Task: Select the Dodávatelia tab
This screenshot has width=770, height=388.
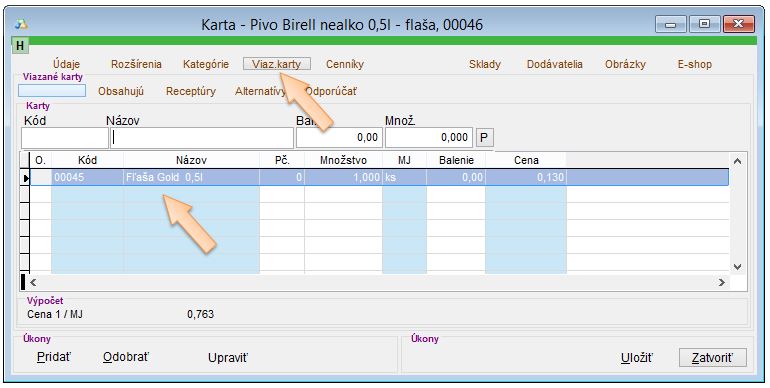Action: 554,64
